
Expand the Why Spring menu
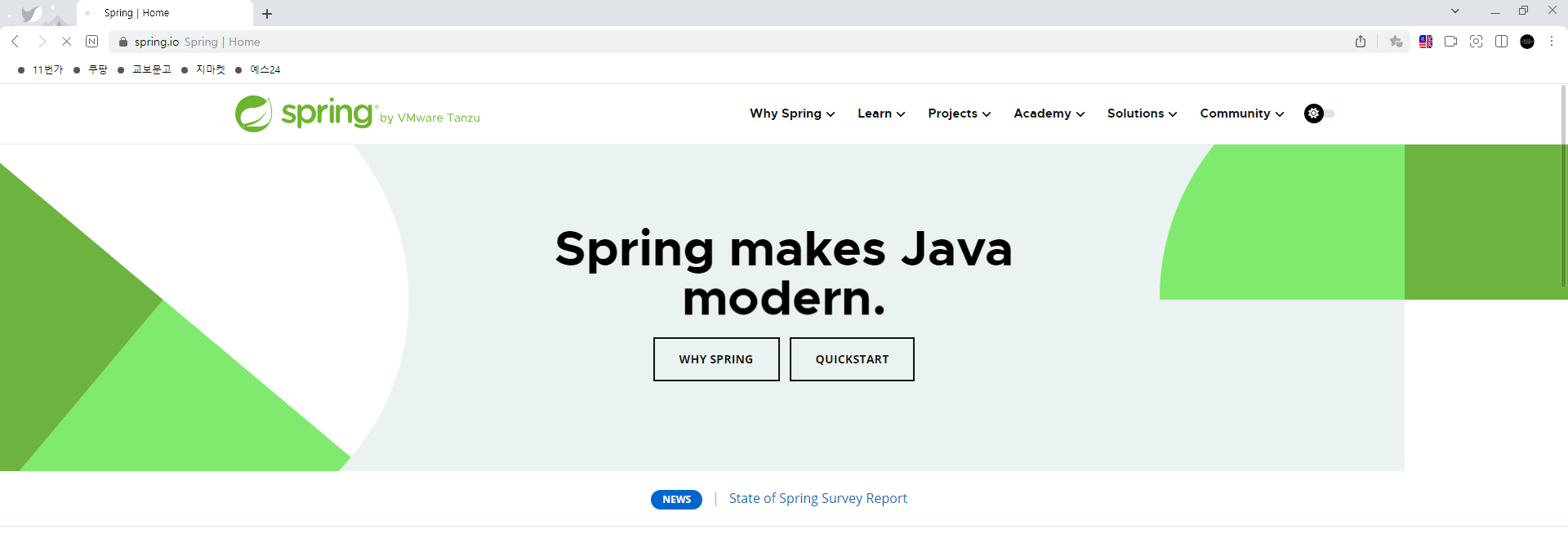coord(792,113)
